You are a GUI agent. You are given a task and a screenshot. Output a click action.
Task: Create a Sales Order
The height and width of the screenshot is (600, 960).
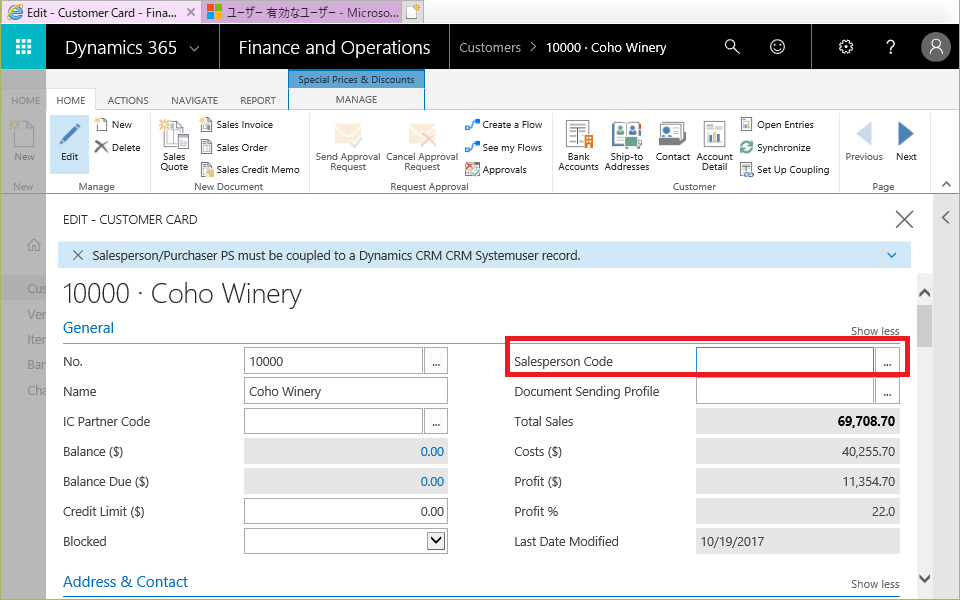click(x=234, y=147)
